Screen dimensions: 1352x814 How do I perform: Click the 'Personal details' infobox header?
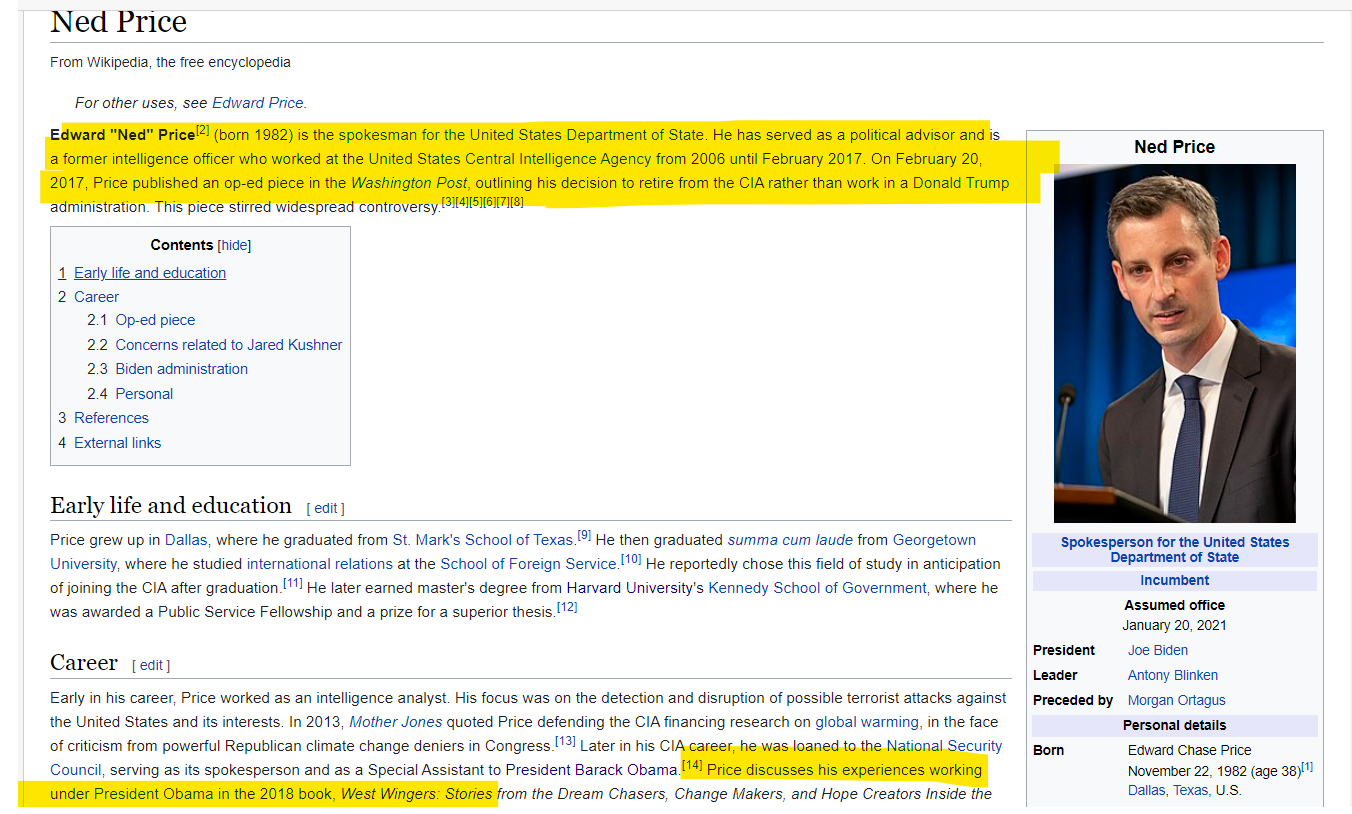[1175, 725]
